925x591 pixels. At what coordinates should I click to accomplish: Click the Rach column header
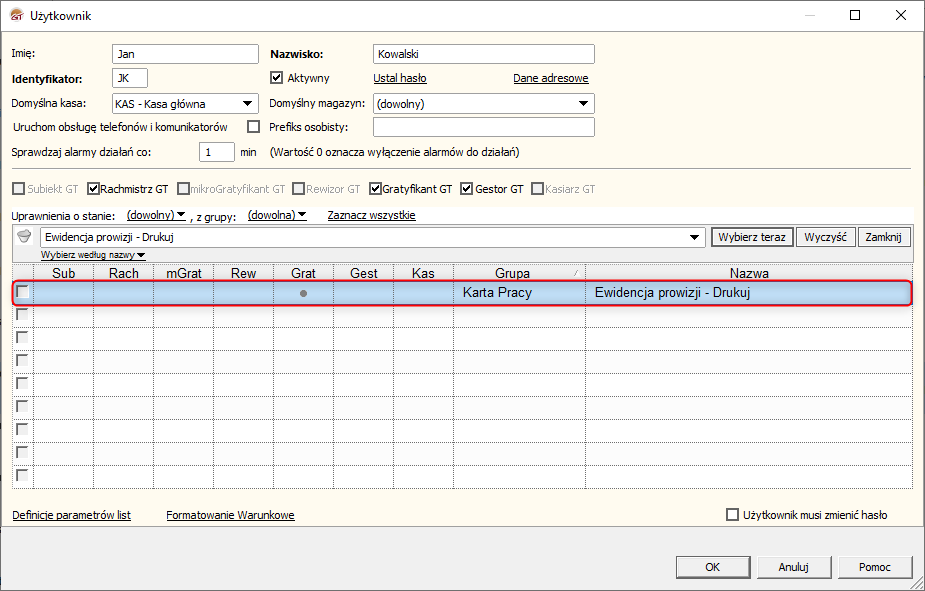click(124, 273)
